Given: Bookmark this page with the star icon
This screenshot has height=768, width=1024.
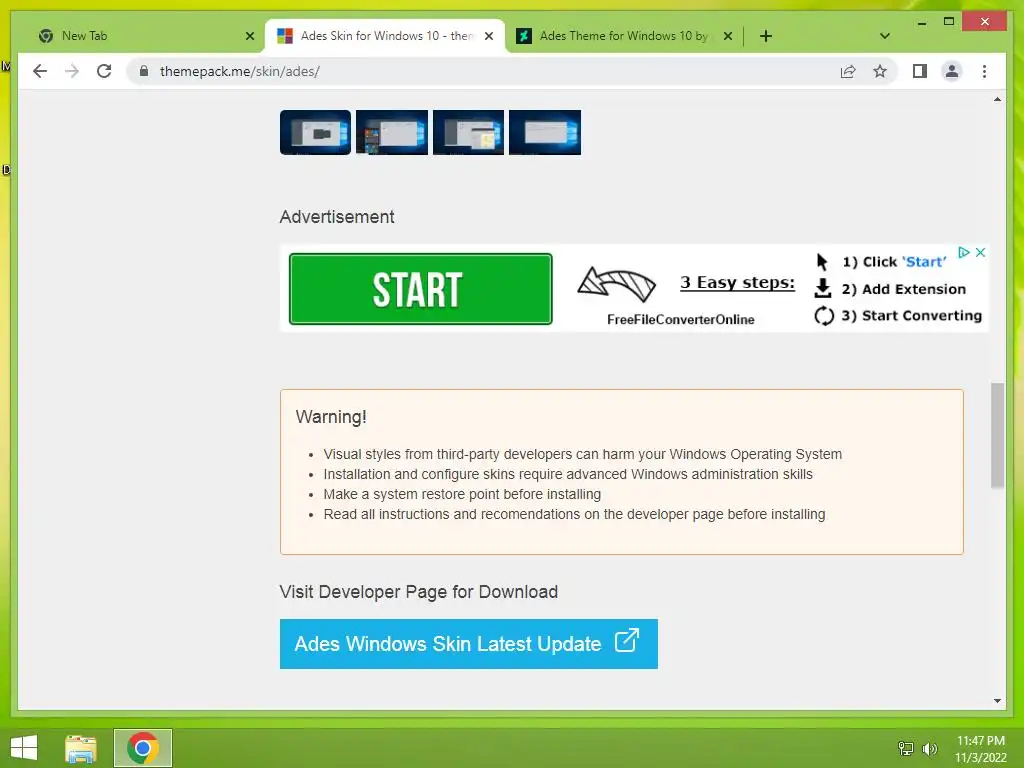Looking at the screenshot, I should pyautogui.click(x=880, y=71).
